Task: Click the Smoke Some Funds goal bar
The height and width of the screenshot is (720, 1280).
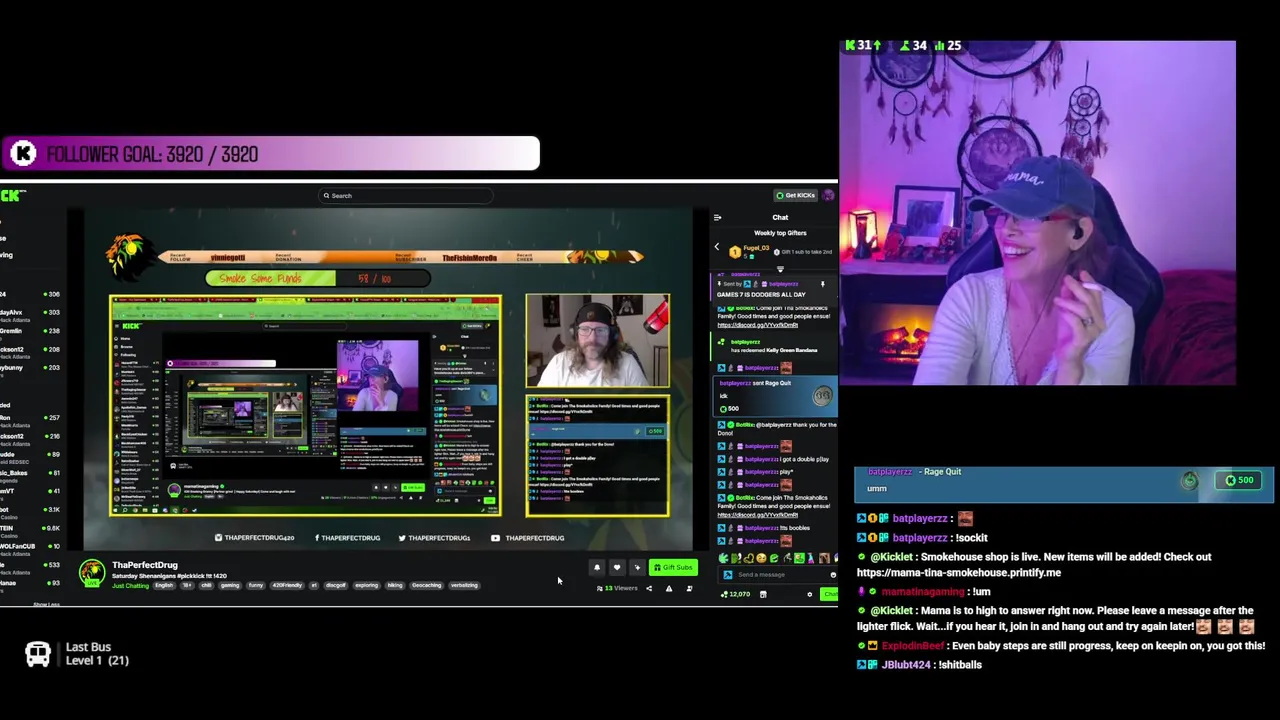Action: [318, 278]
